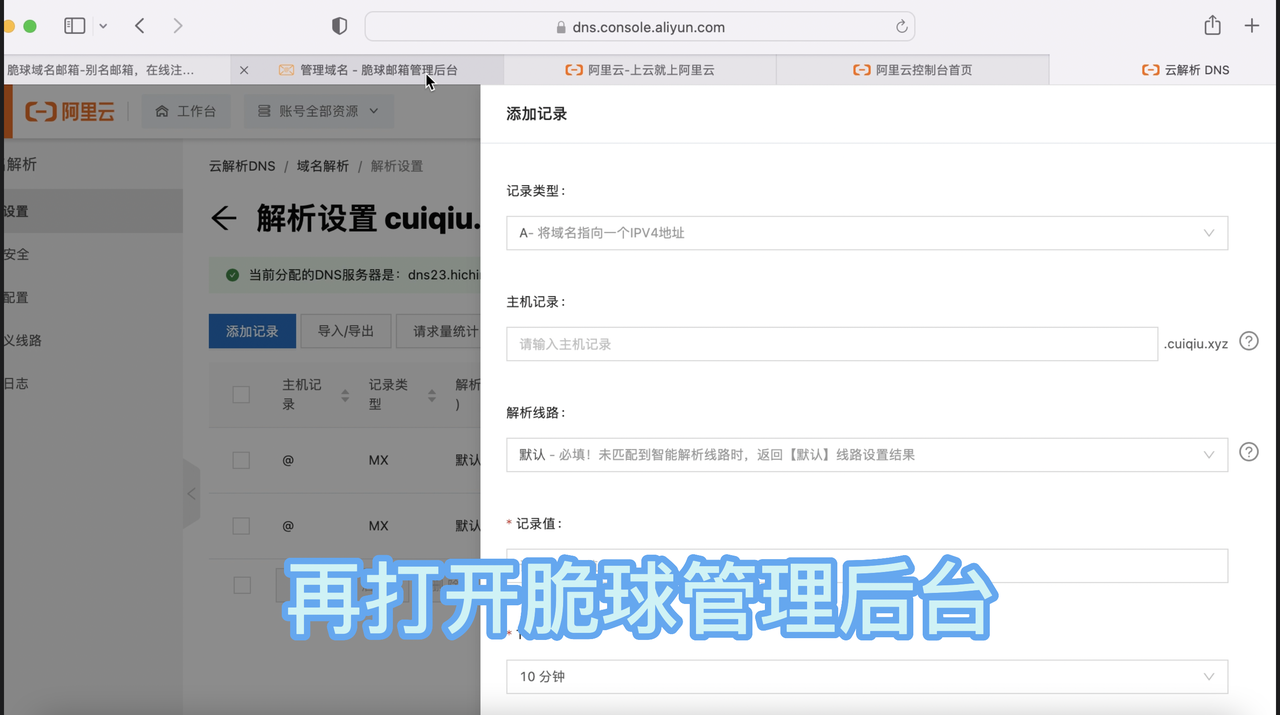
Task: Open 记录类型 dropdown showing A record
Action: [x=867, y=233]
